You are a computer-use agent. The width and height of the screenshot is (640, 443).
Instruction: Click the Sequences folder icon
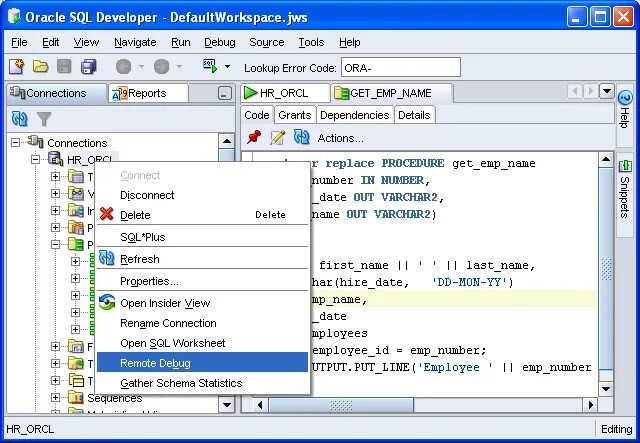point(76,397)
